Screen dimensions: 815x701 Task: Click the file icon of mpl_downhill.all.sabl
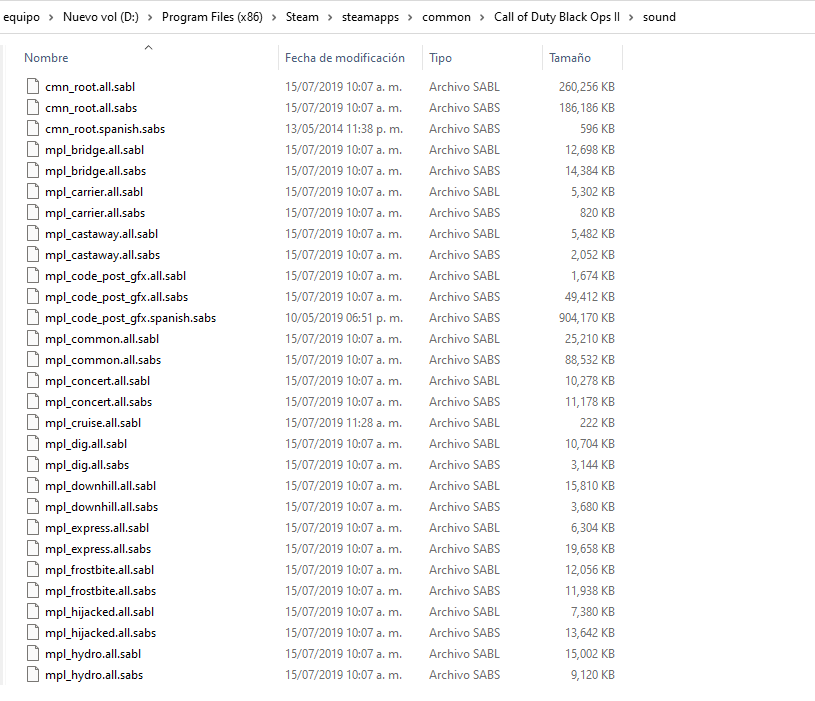point(33,485)
